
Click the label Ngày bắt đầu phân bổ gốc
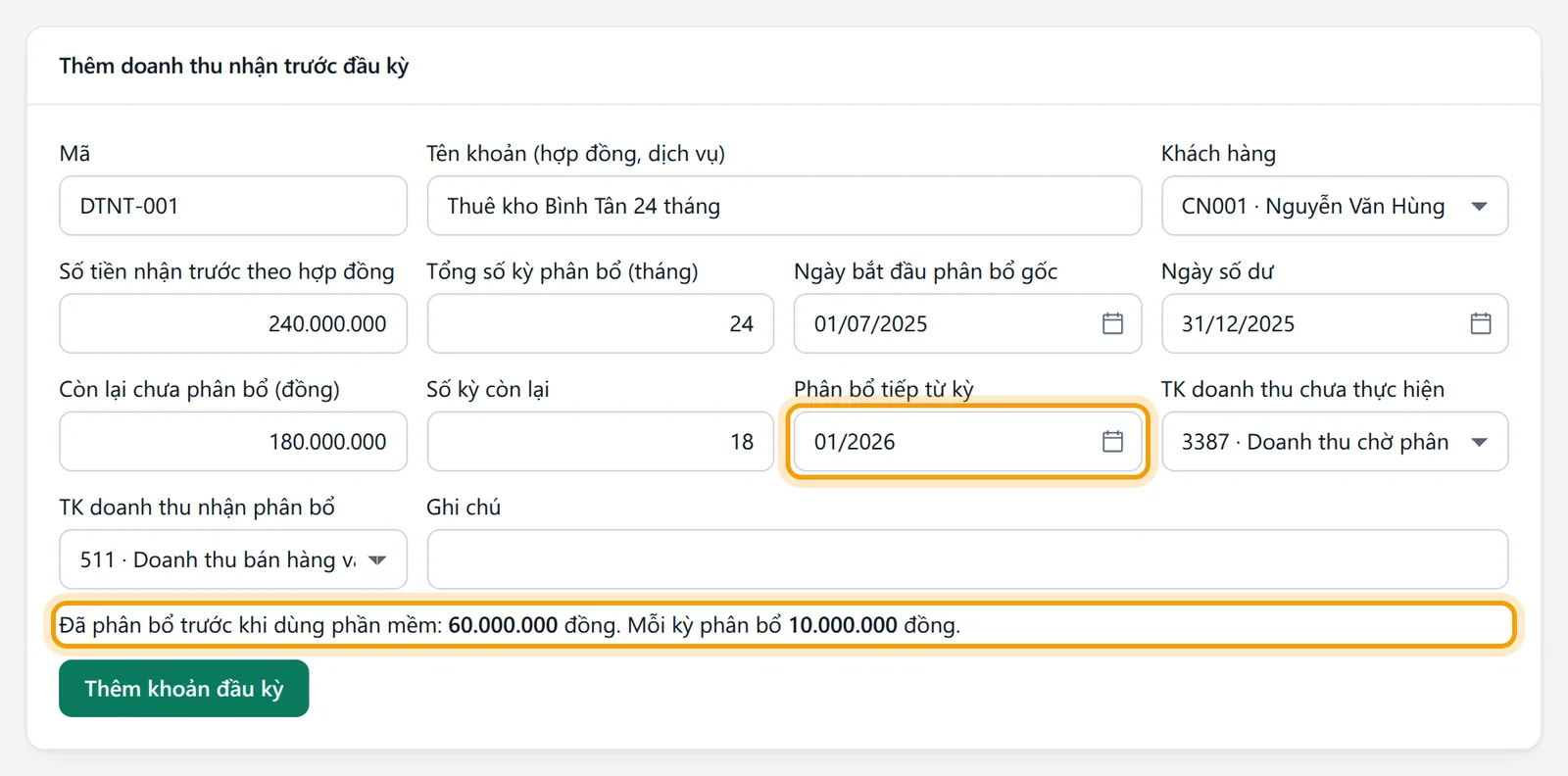(926, 271)
